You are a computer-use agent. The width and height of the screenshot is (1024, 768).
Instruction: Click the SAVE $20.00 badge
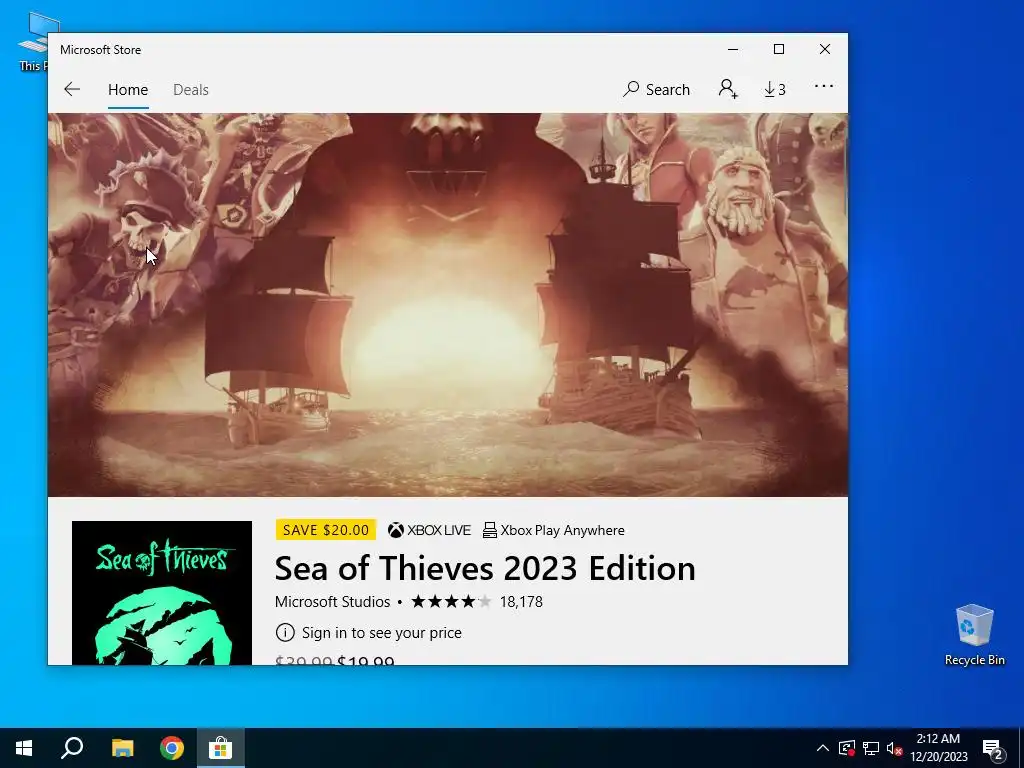click(326, 530)
